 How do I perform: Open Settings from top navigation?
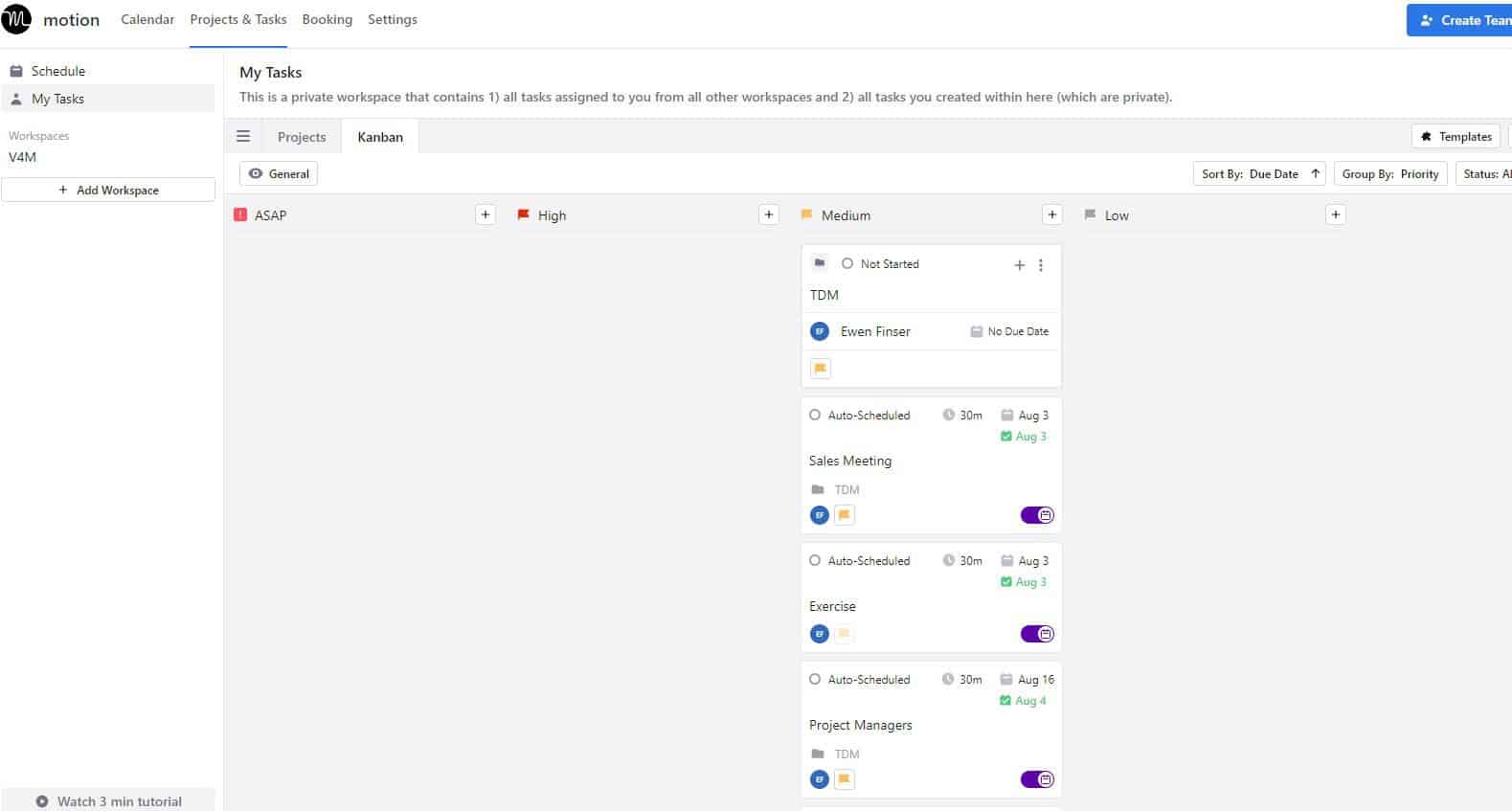pos(393,19)
